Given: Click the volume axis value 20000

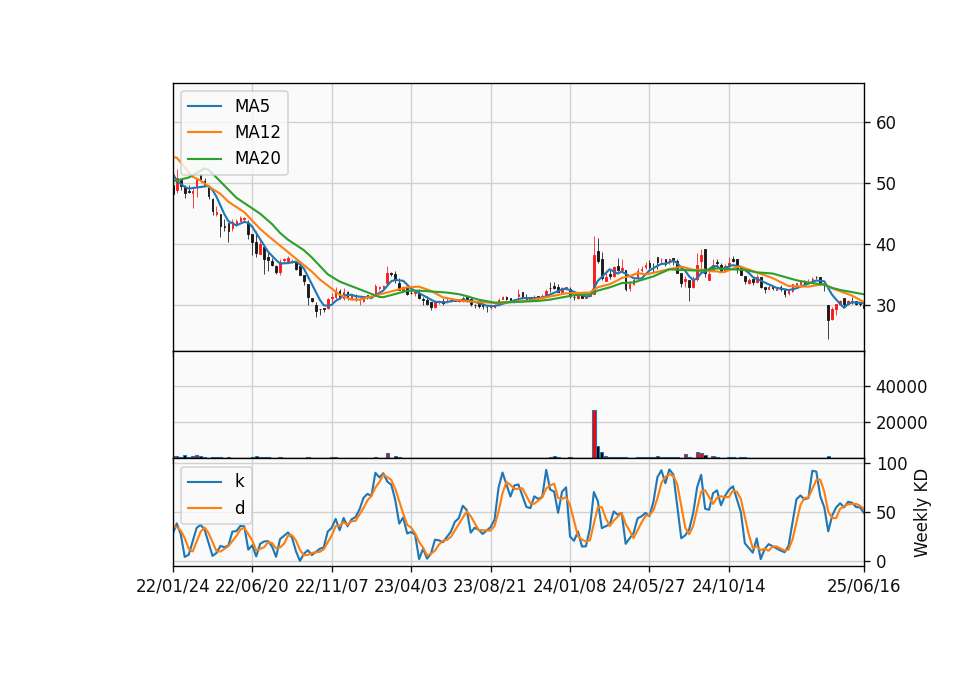Looking at the screenshot, I should [x=901, y=423].
